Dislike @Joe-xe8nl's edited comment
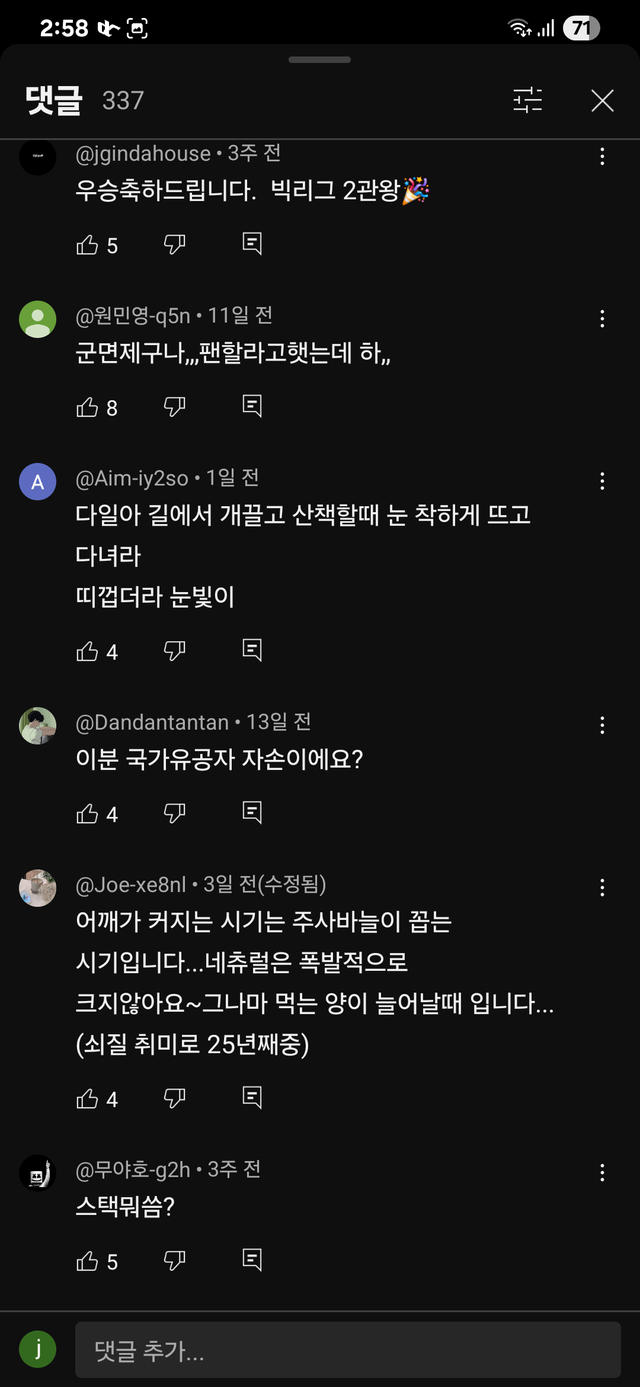640x1387 pixels. coord(176,1098)
